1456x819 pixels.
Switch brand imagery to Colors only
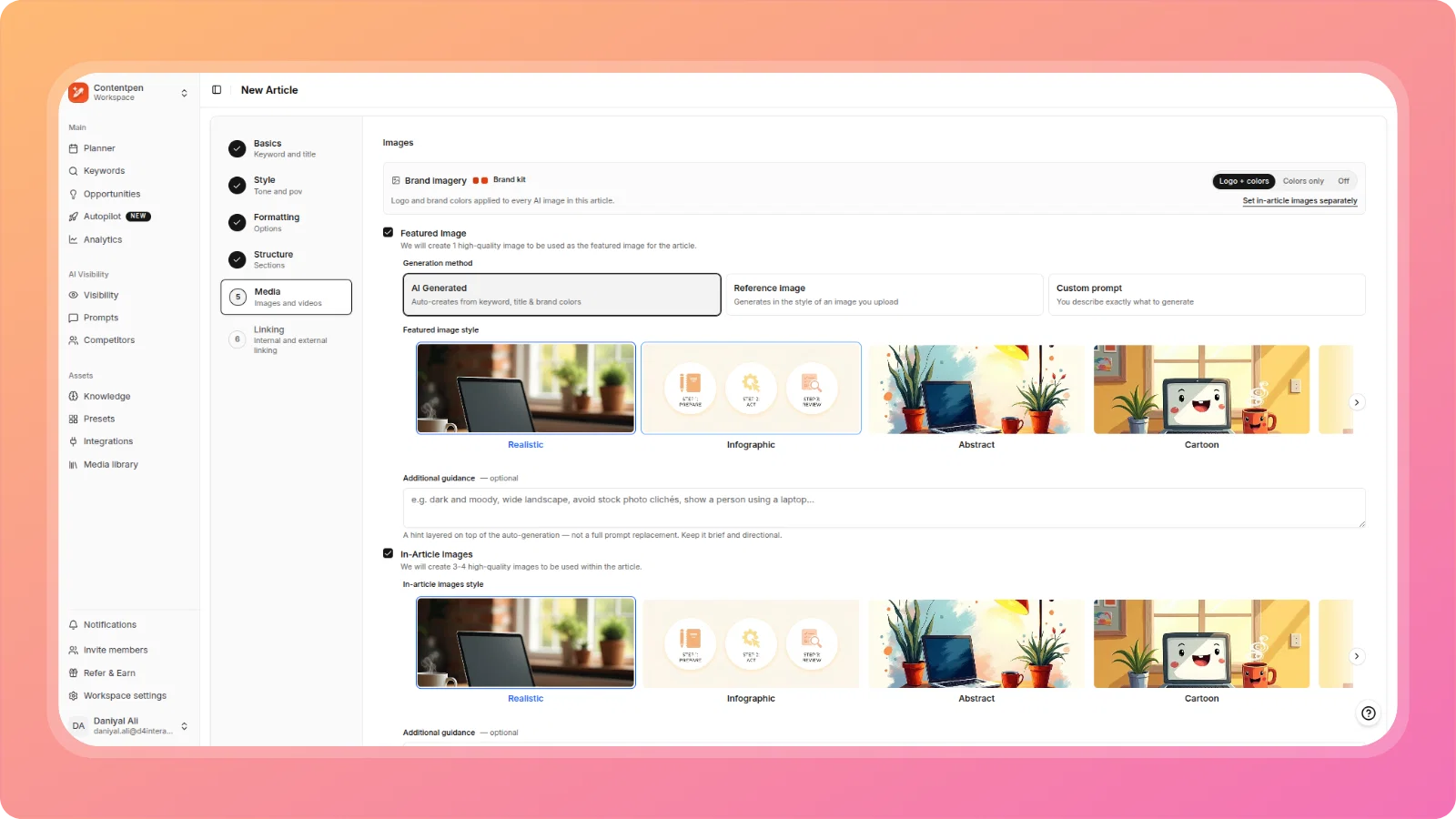coord(1303,181)
